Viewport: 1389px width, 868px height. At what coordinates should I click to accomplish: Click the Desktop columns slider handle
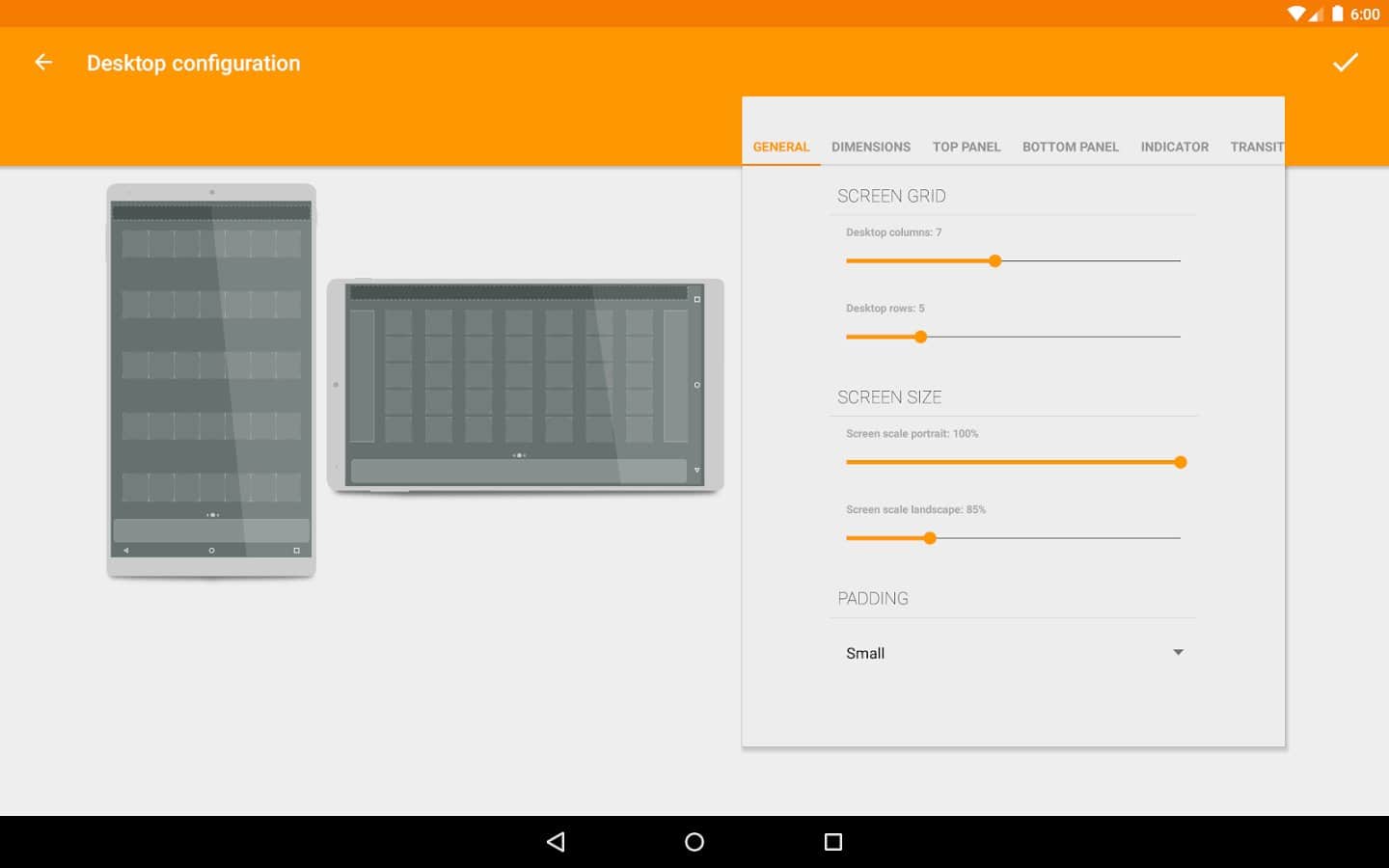click(994, 260)
